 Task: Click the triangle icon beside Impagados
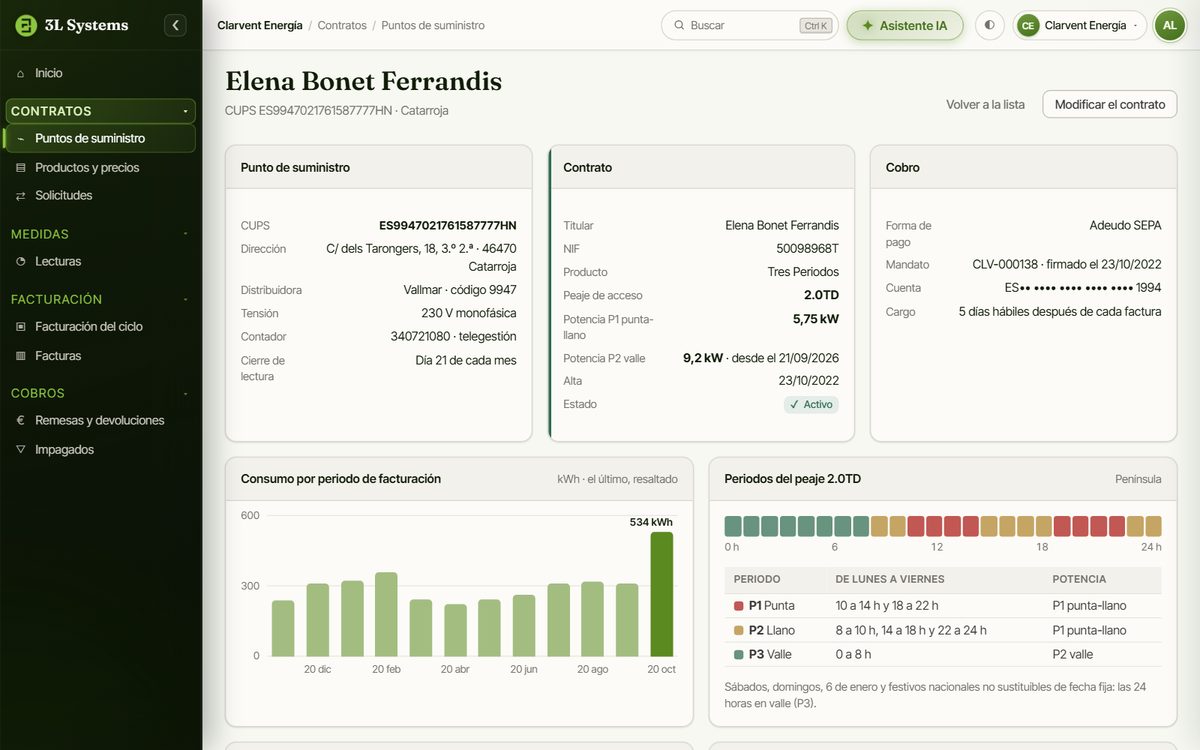pos(21,450)
